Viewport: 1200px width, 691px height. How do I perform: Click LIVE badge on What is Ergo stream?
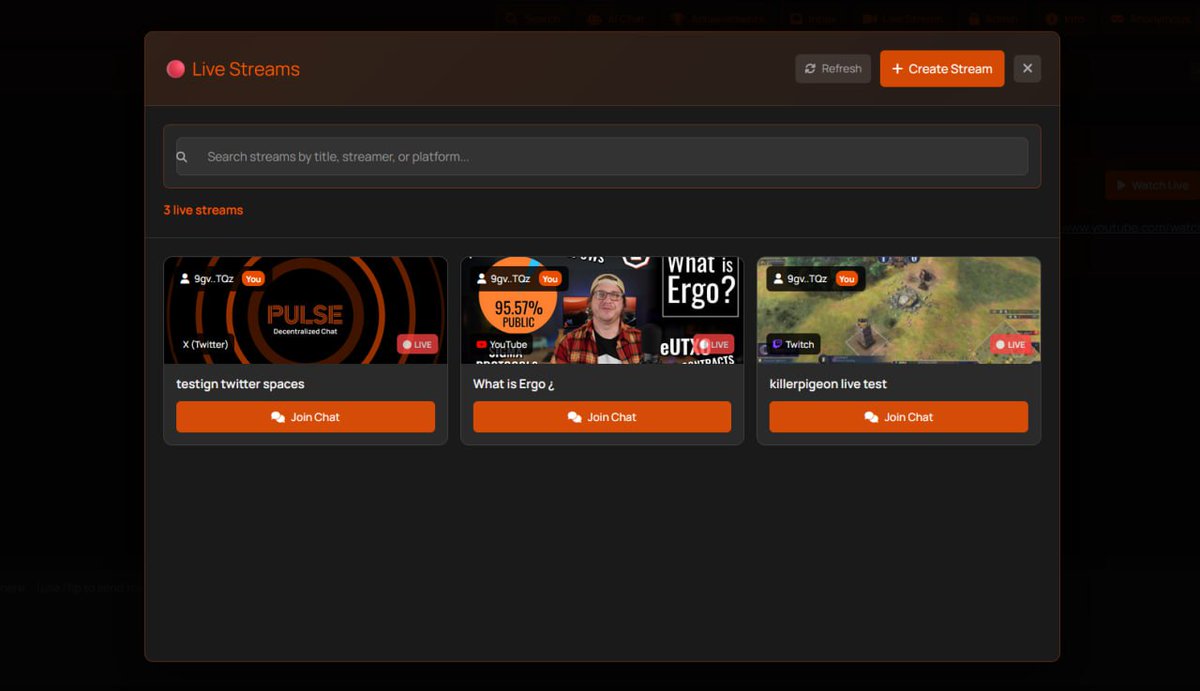pyautogui.click(x=714, y=345)
